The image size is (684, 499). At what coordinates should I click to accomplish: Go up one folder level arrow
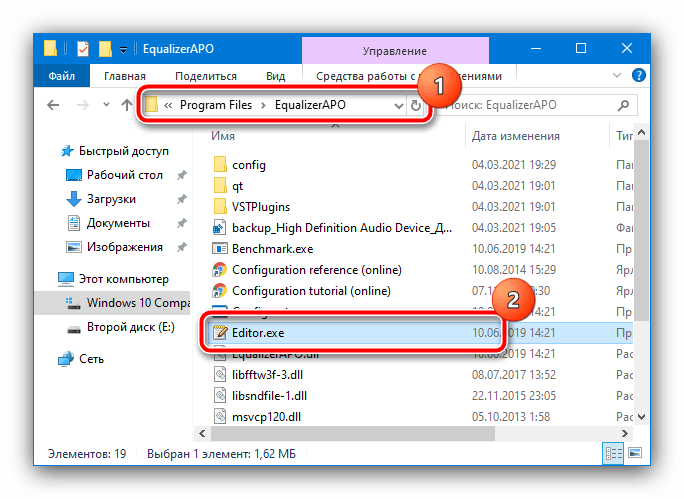point(127,105)
